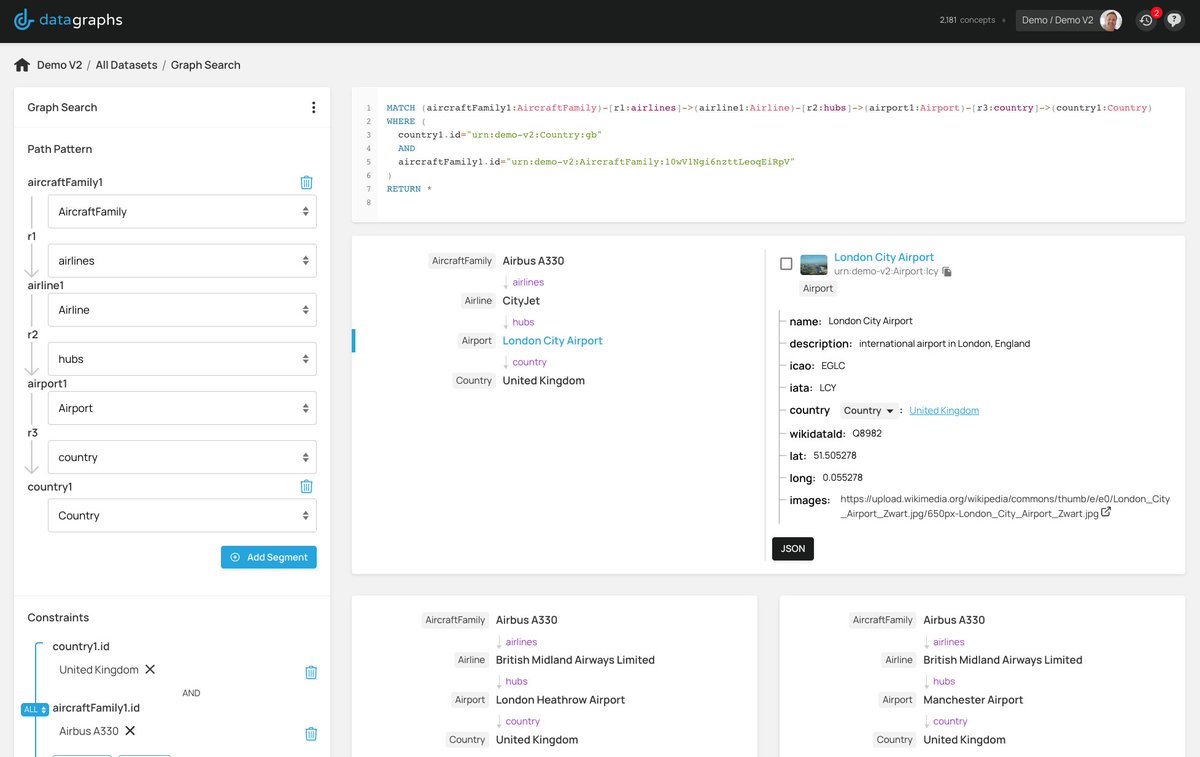Click the 2,181 concepts counter
1200x757 pixels.
pyautogui.click(x=967, y=20)
